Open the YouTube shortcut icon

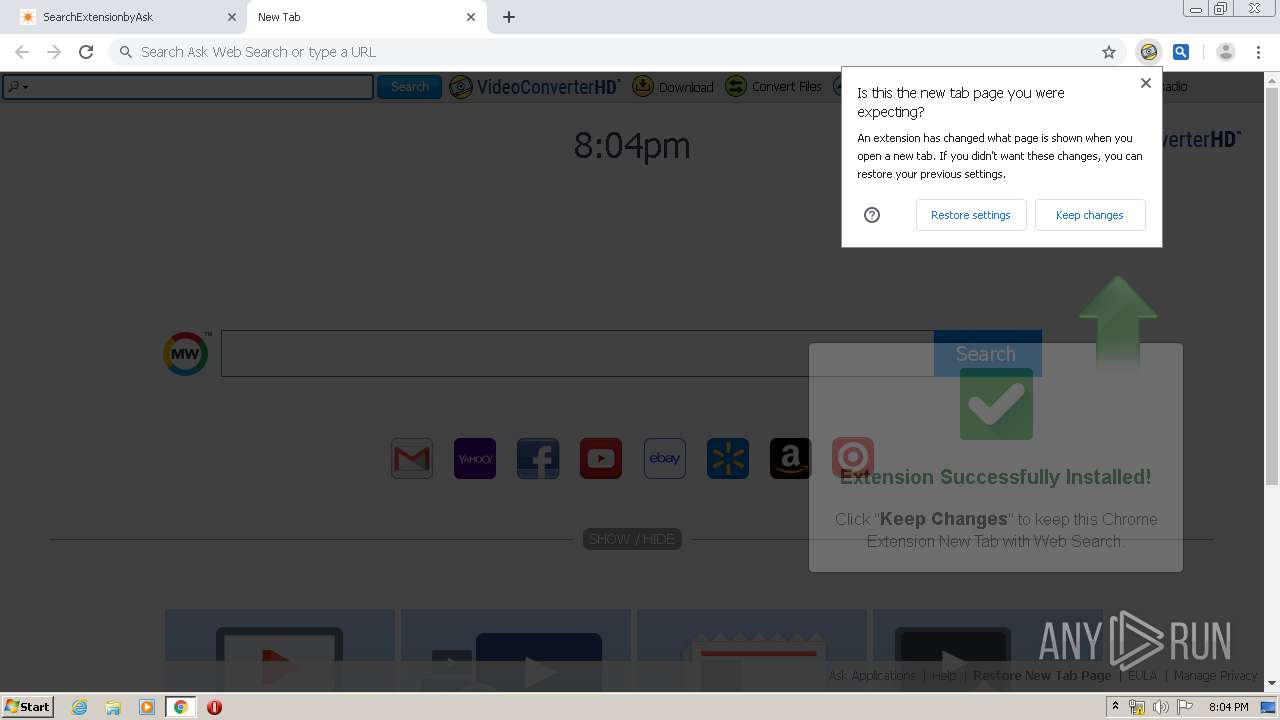[601, 459]
